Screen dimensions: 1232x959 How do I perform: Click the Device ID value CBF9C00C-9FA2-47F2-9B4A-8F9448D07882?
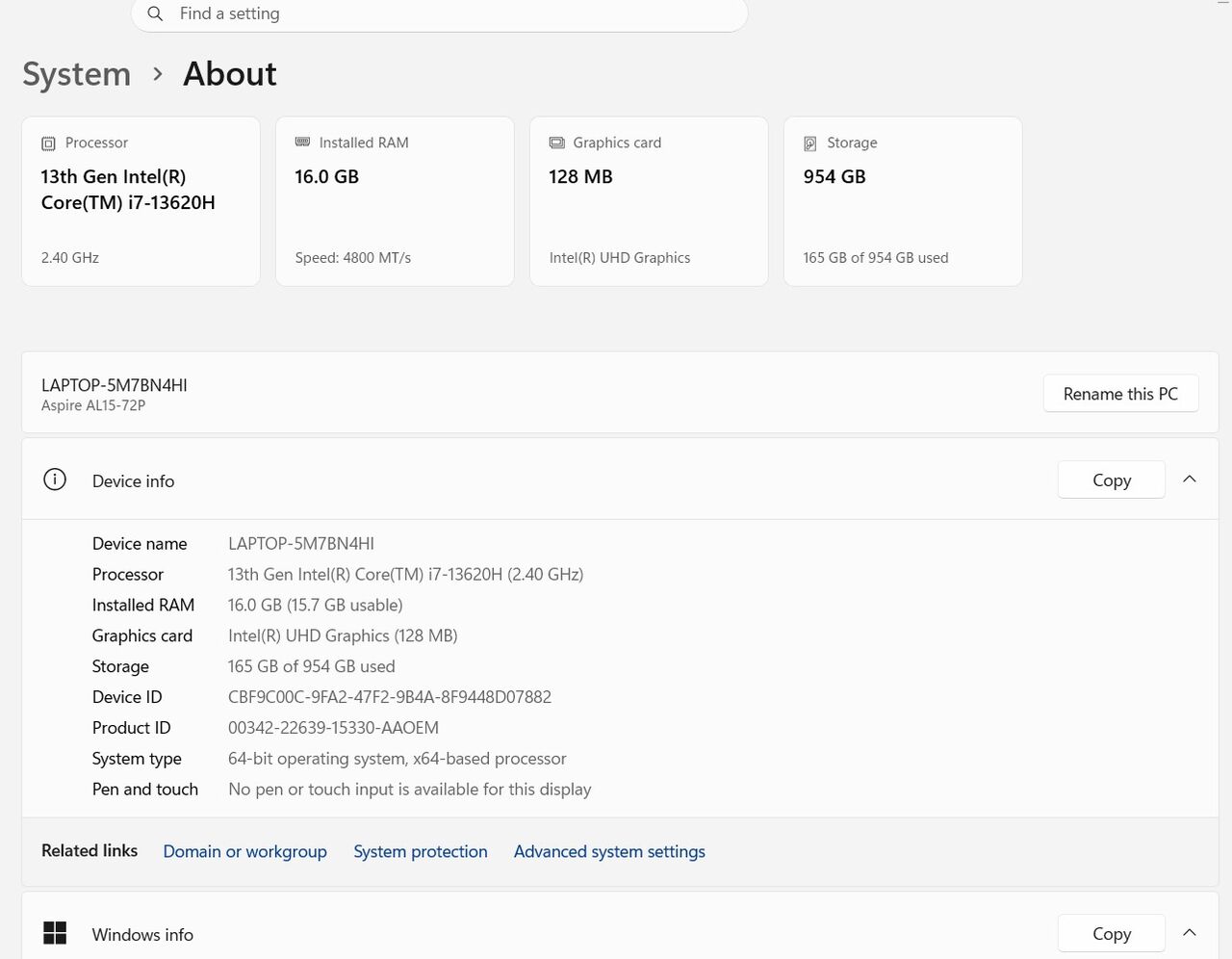(390, 697)
